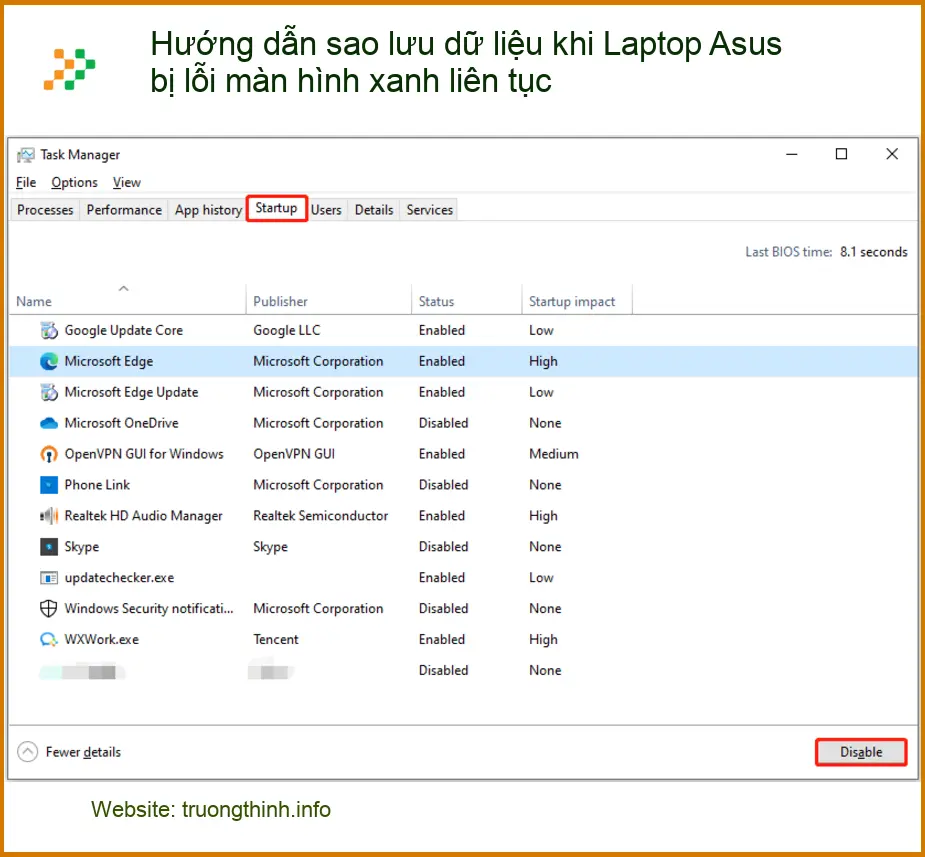Click the Fewer details link

click(x=83, y=752)
